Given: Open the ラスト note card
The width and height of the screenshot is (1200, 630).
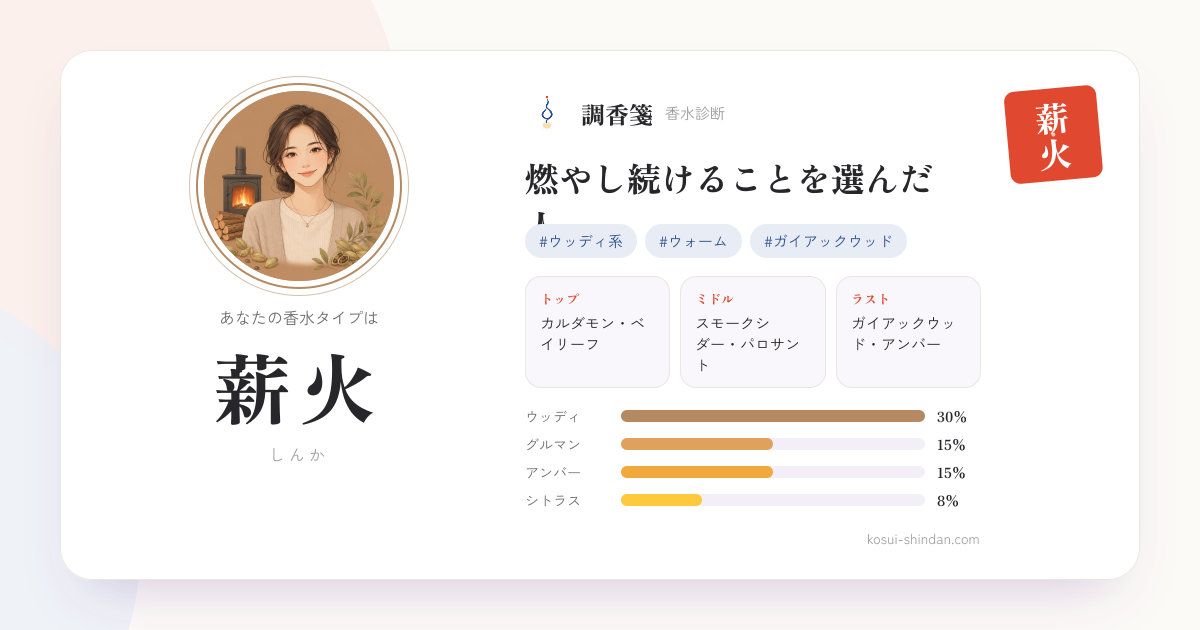Looking at the screenshot, I should (908, 332).
